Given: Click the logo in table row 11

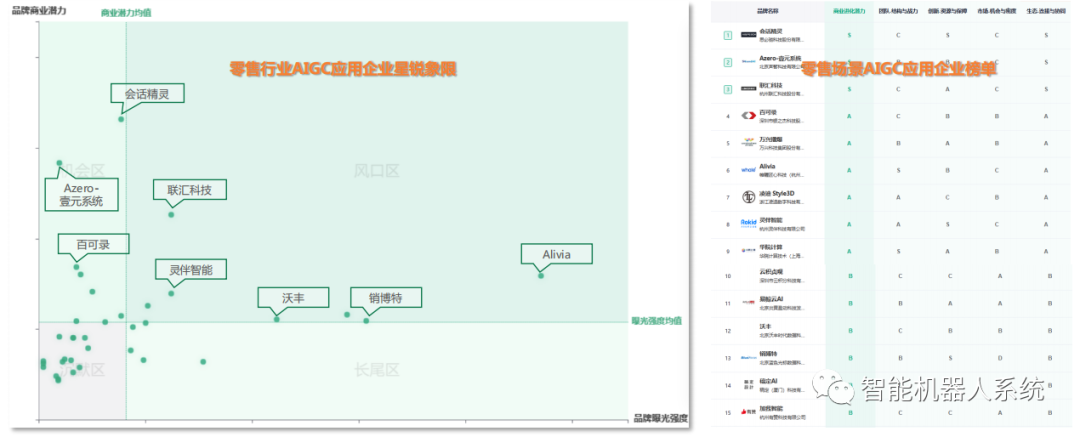Looking at the screenshot, I should (749, 303).
